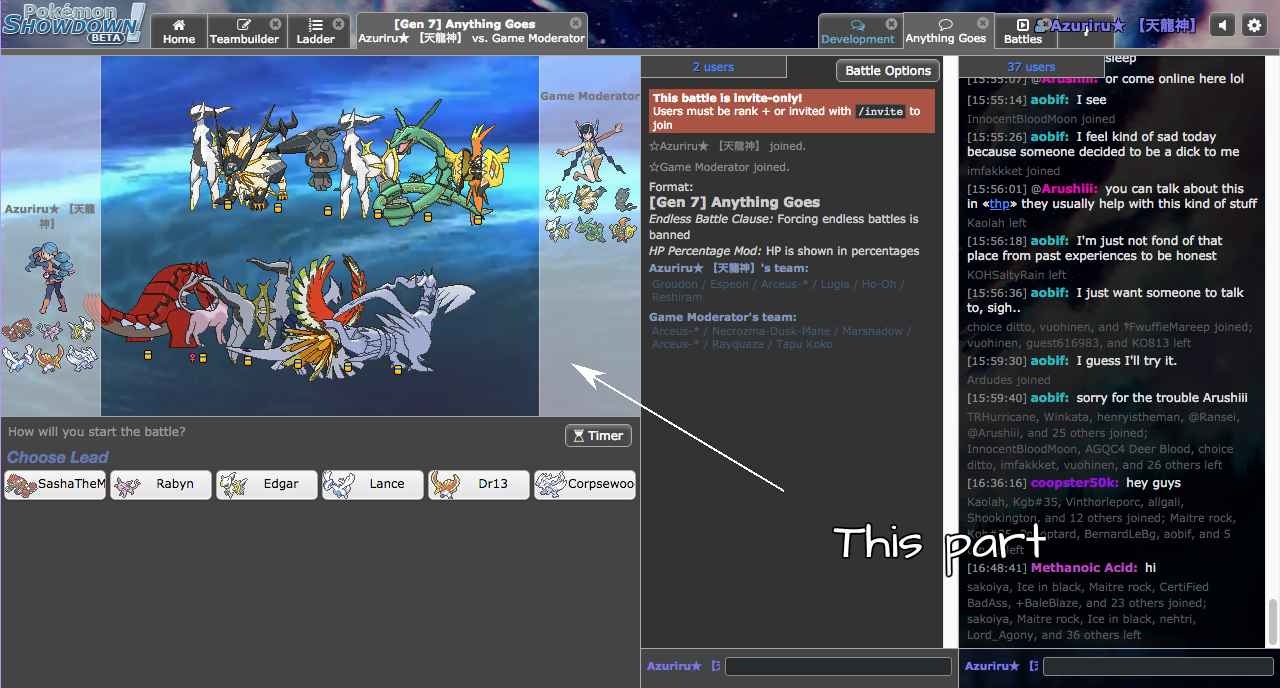Close the Teambuilder tab
Screen dimensions: 1280x688
[275, 24]
